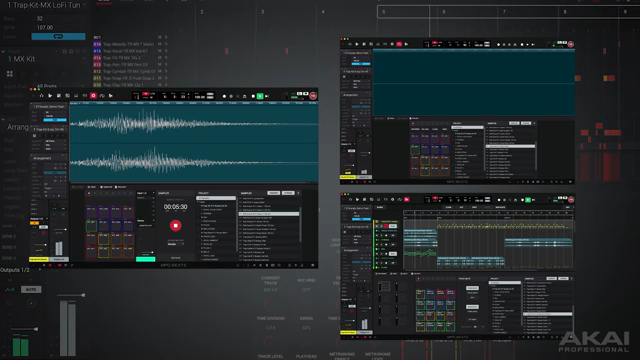
Task: Click the 00:05:30 sampler timer
Action: [x=176, y=207]
